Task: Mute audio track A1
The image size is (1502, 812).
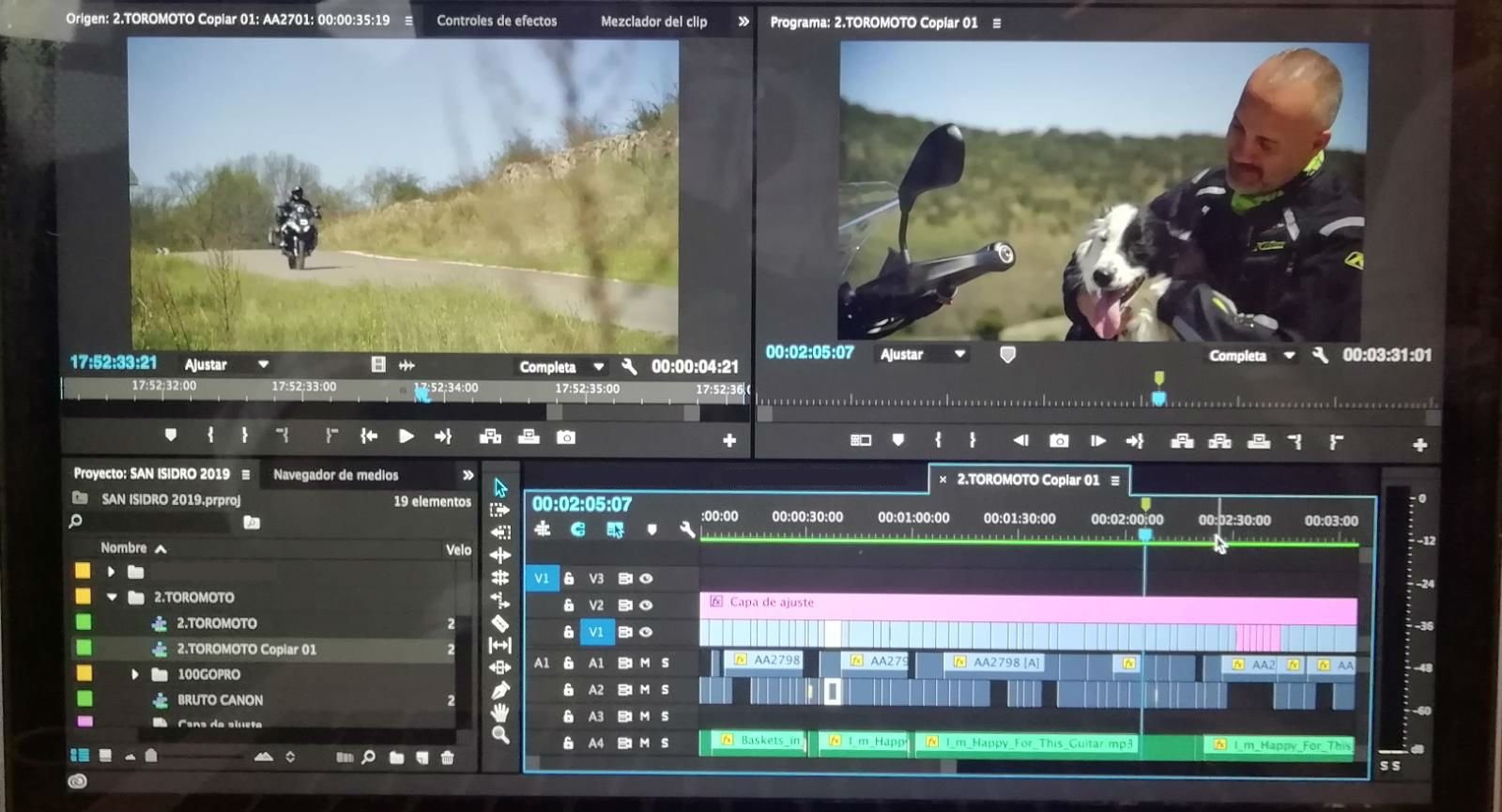Action: [x=645, y=663]
